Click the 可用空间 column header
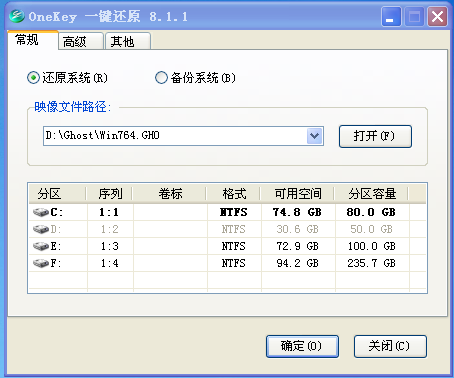The height and width of the screenshot is (378, 454). (298, 194)
